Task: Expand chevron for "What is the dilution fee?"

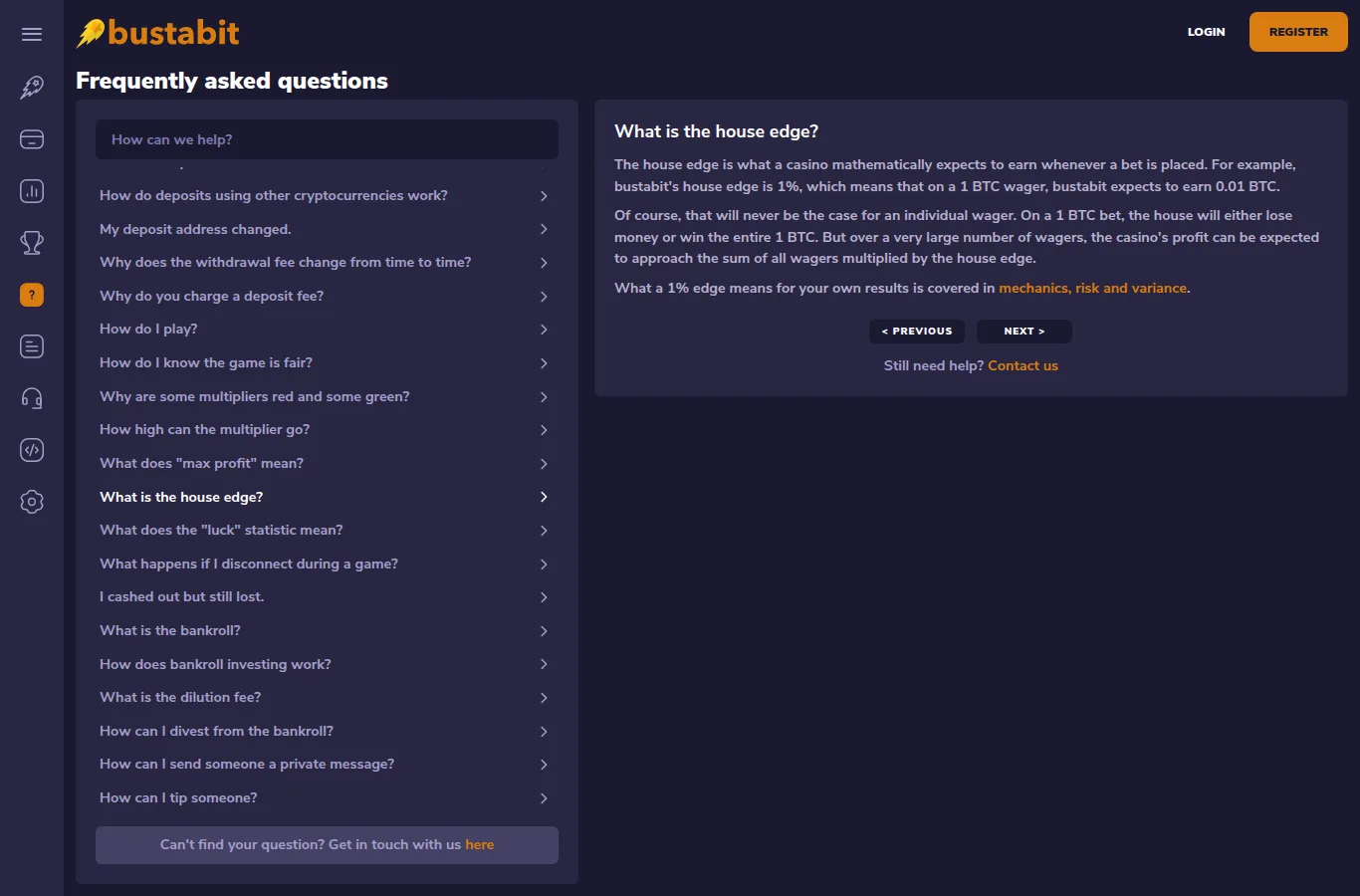Action: pyautogui.click(x=544, y=698)
